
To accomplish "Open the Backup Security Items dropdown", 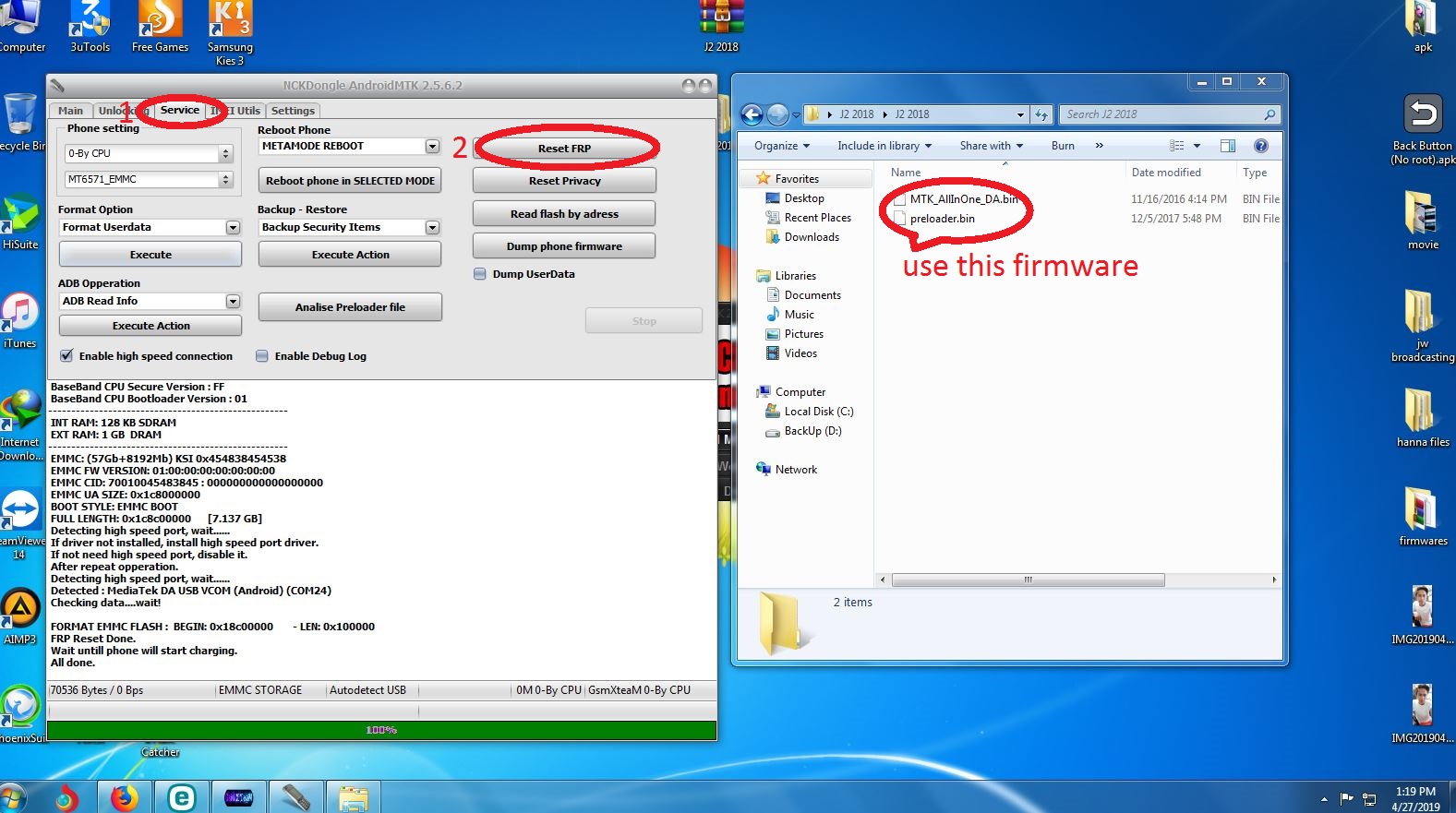I will 432,227.
